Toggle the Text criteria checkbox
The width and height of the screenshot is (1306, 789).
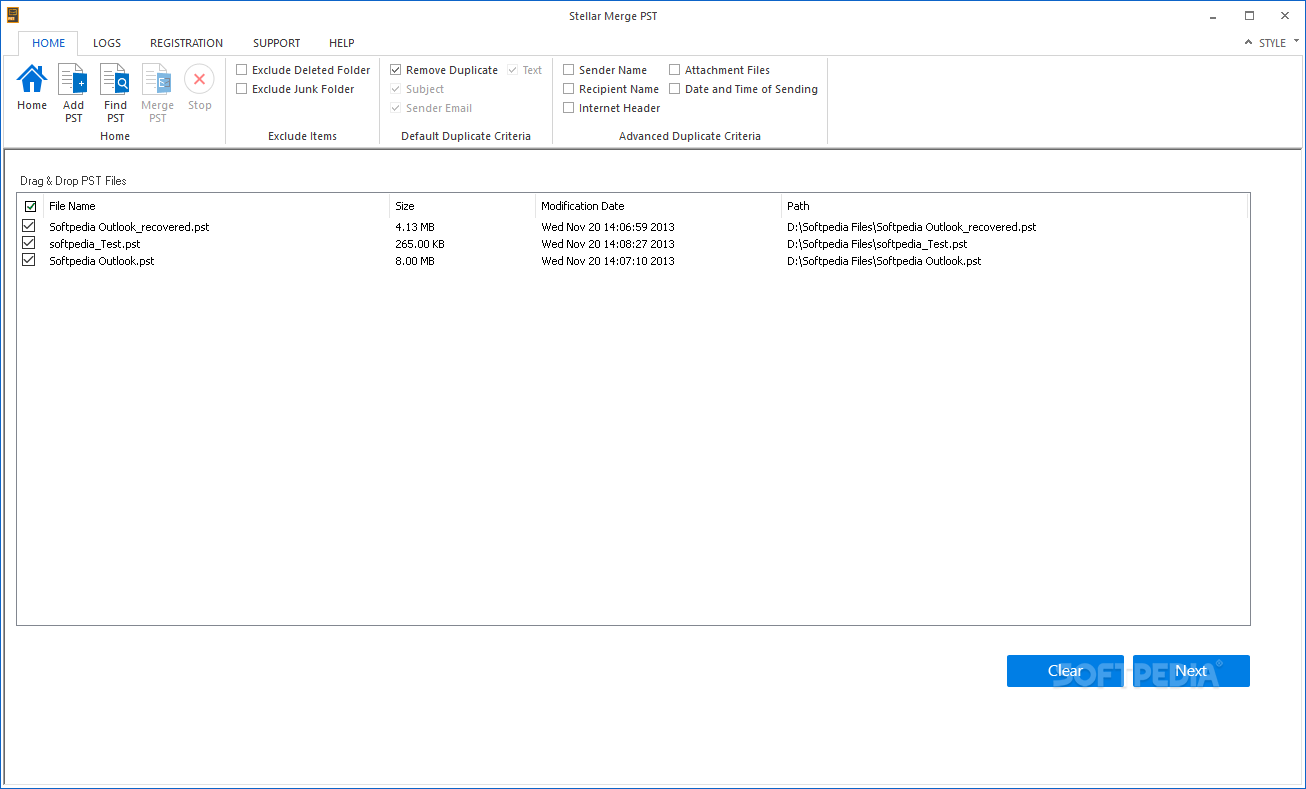click(x=512, y=70)
